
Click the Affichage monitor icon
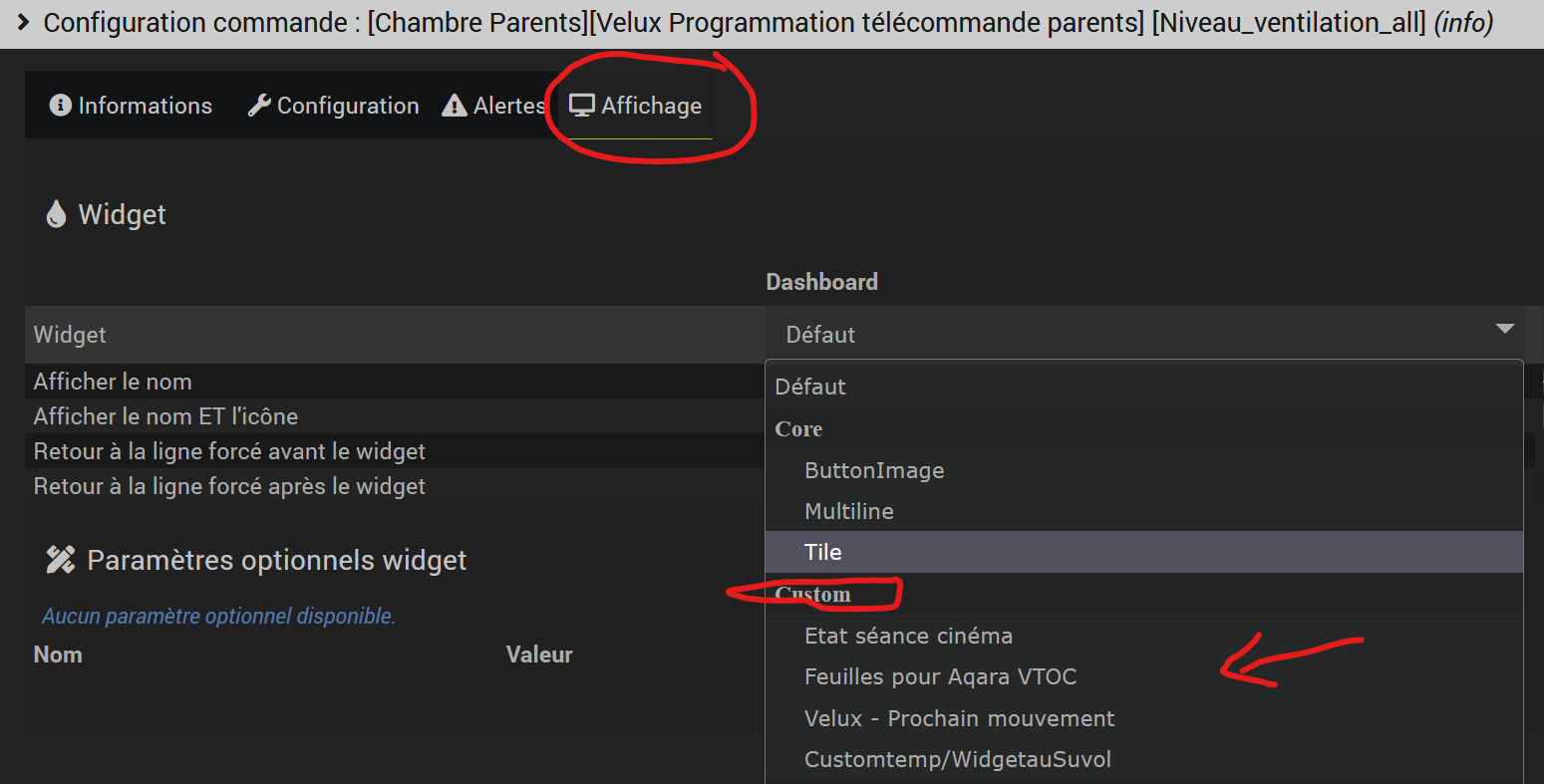point(582,106)
